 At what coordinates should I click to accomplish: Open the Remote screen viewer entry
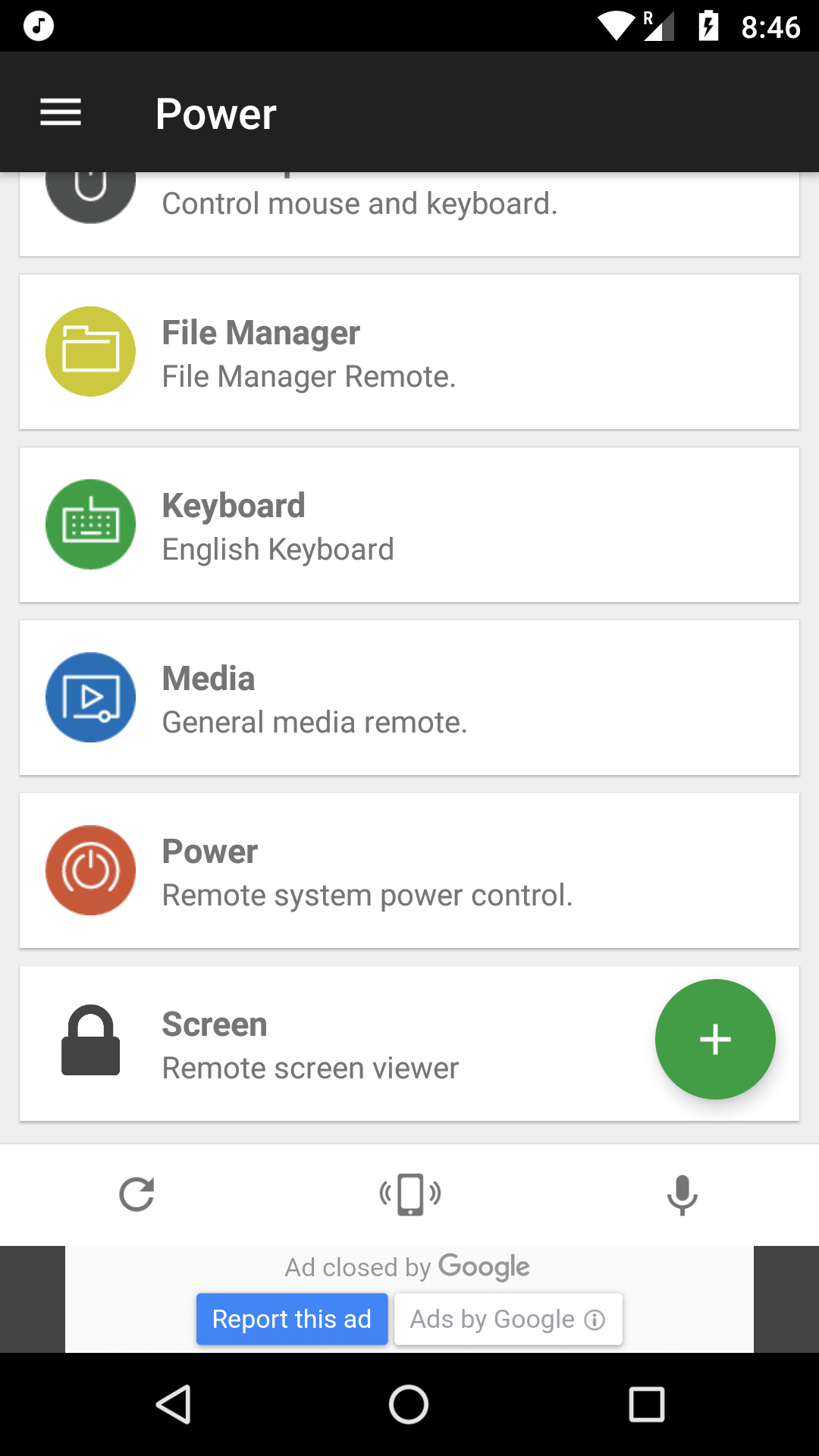tap(409, 1043)
